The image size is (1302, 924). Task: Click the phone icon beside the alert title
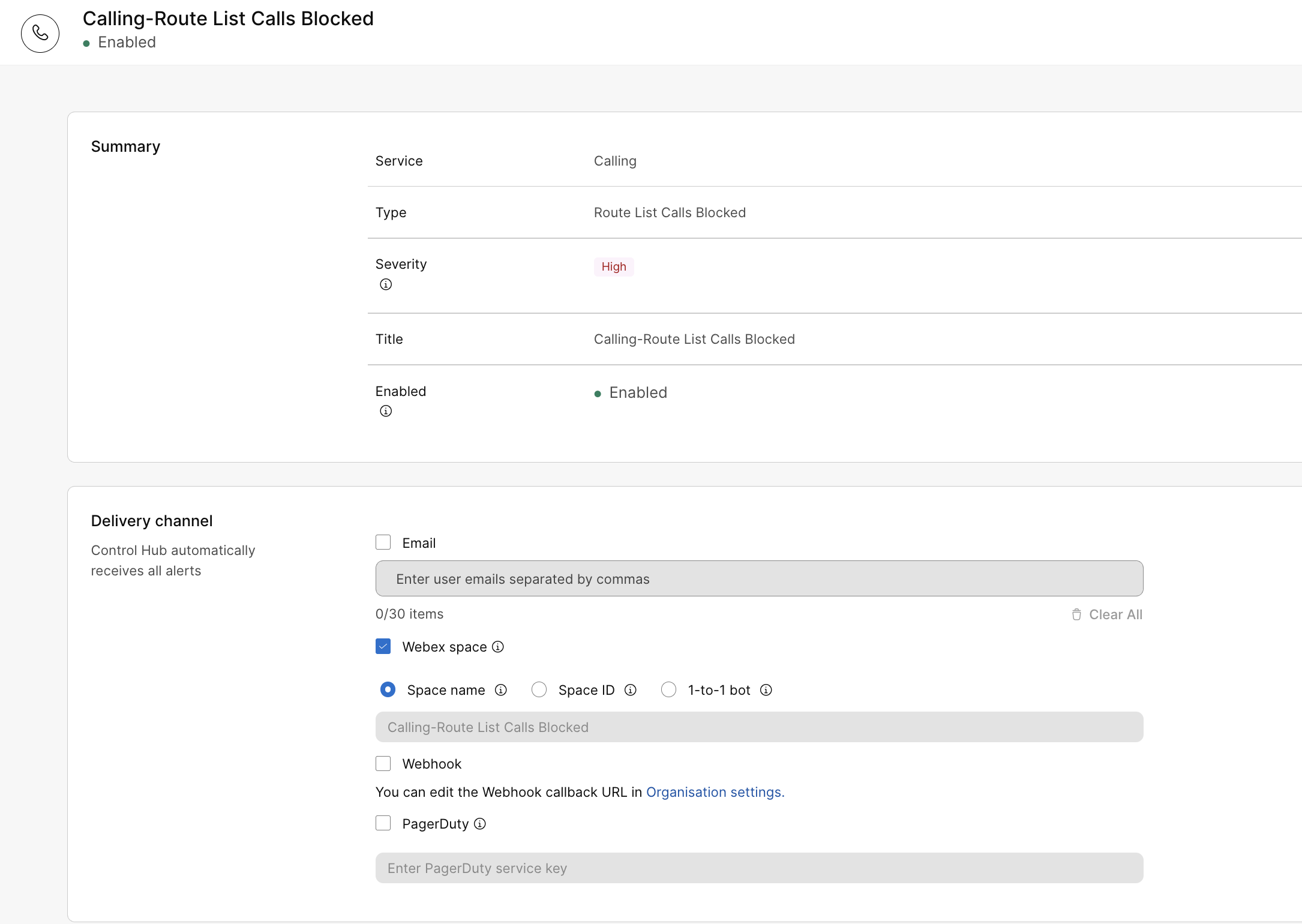coord(40,34)
